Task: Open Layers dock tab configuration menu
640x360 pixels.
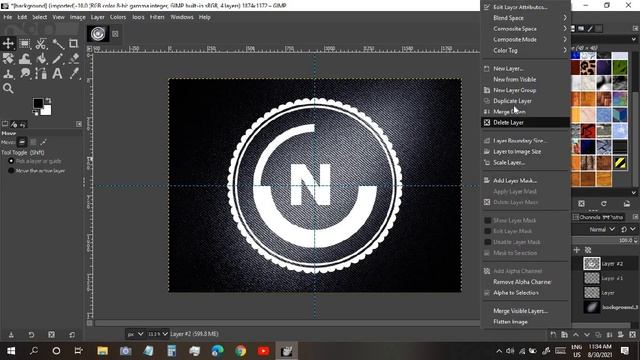Action: tap(635, 217)
